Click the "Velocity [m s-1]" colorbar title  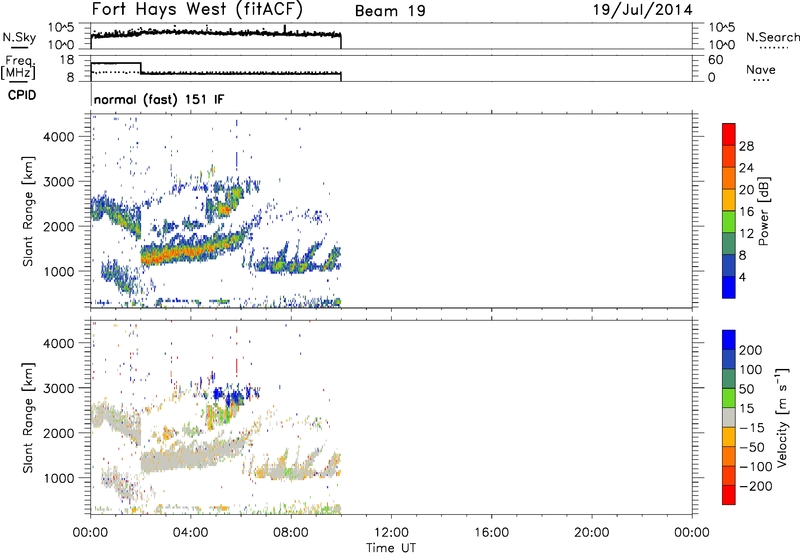pyautogui.click(x=782, y=417)
